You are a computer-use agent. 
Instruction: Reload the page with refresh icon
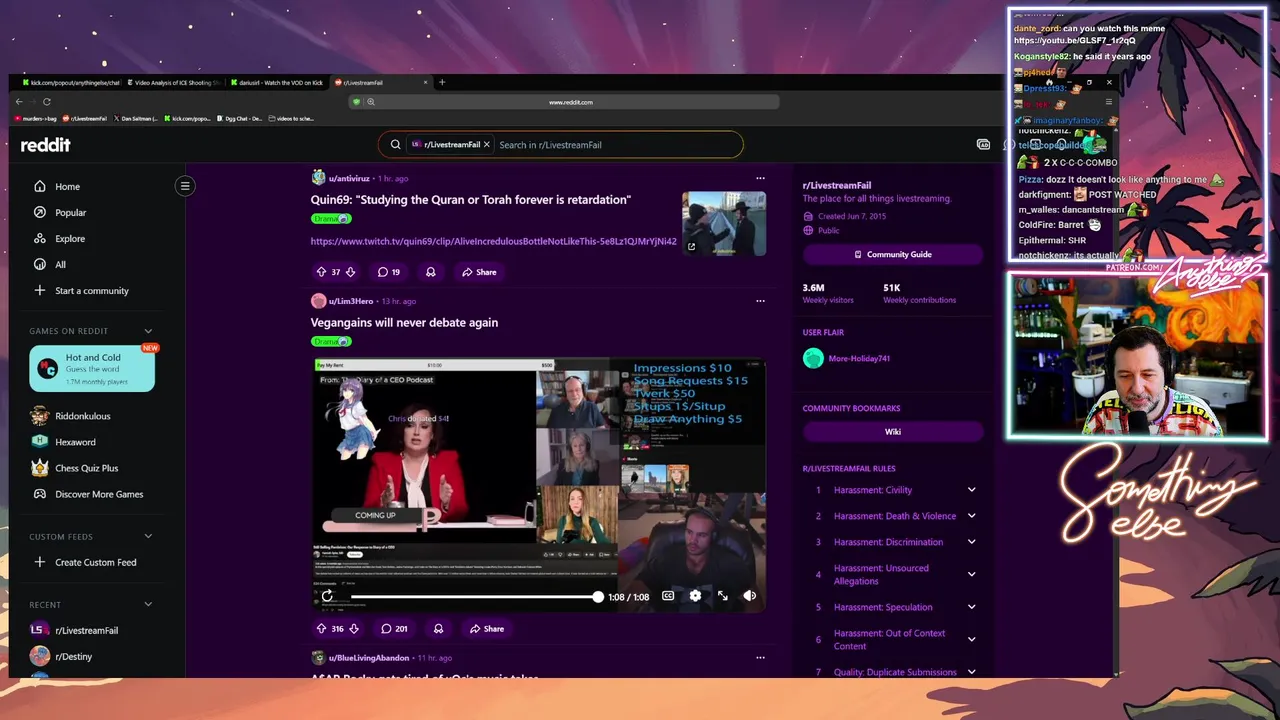(47, 102)
